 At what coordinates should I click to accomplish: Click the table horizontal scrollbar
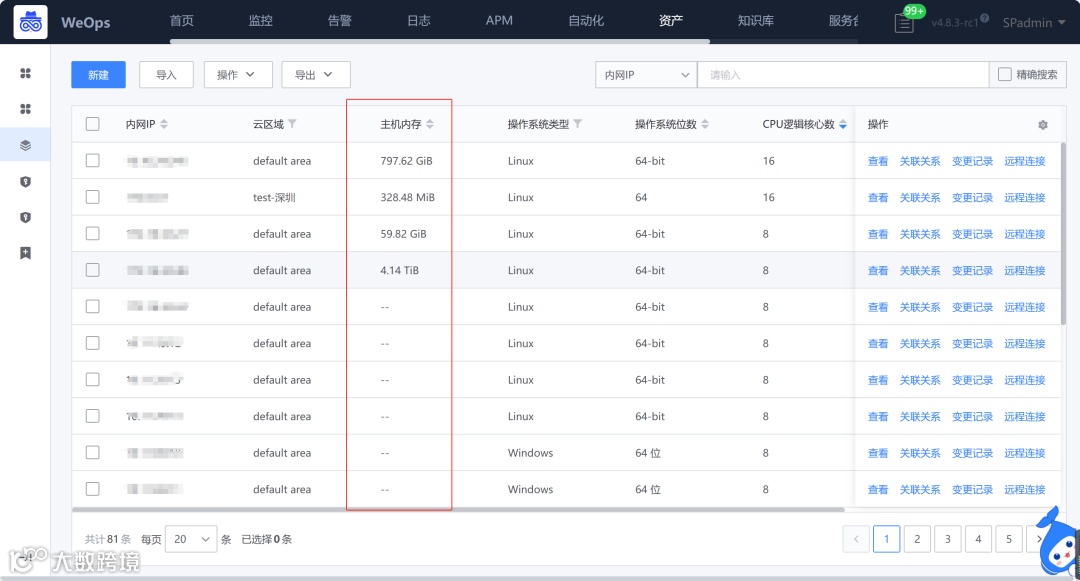point(458,510)
